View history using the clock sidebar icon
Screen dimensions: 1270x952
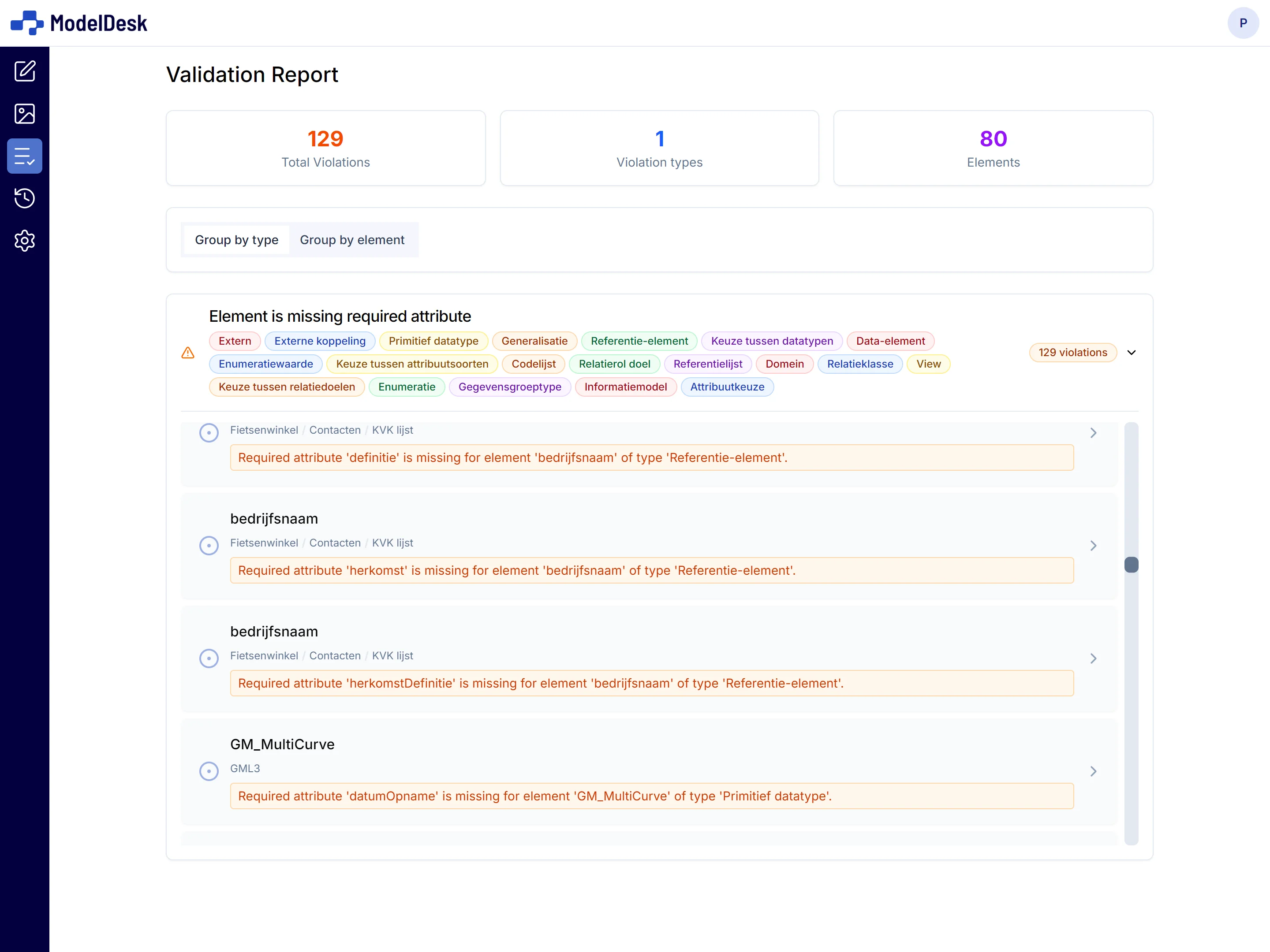(25, 198)
